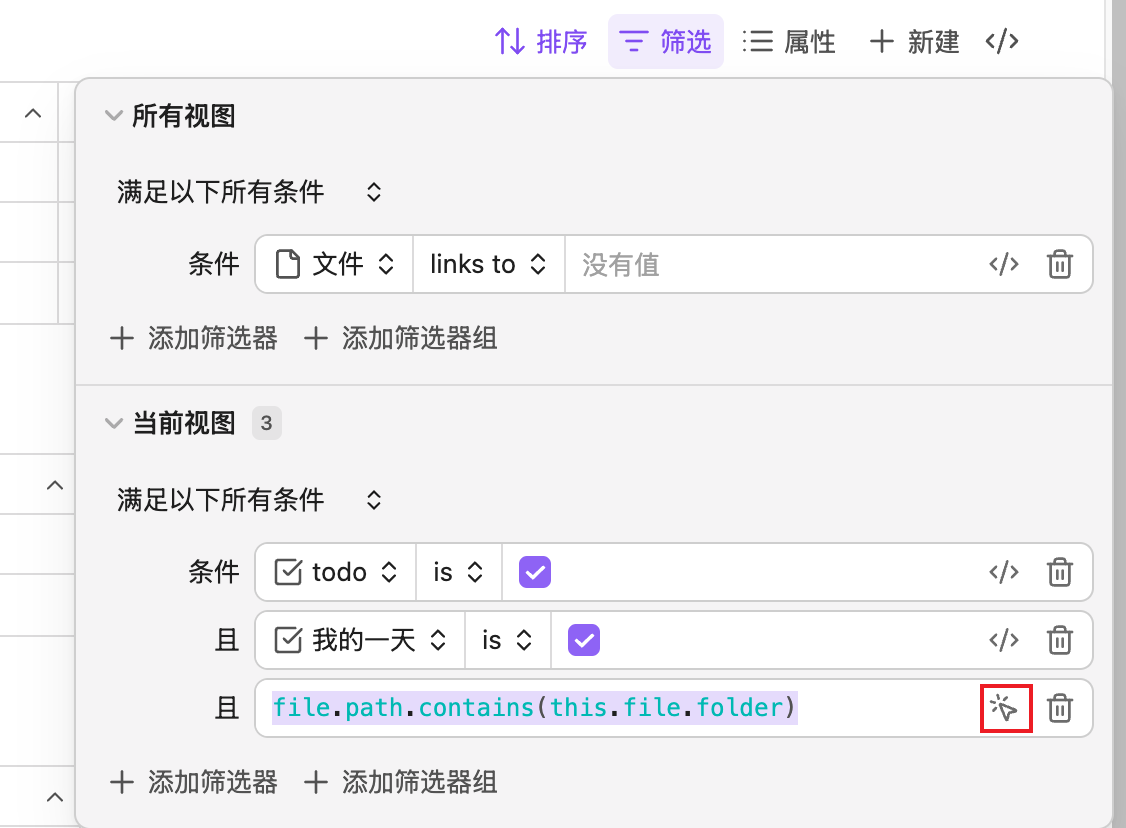Collapse the 当前视图 section
This screenshot has width=1126, height=828.
(113, 423)
